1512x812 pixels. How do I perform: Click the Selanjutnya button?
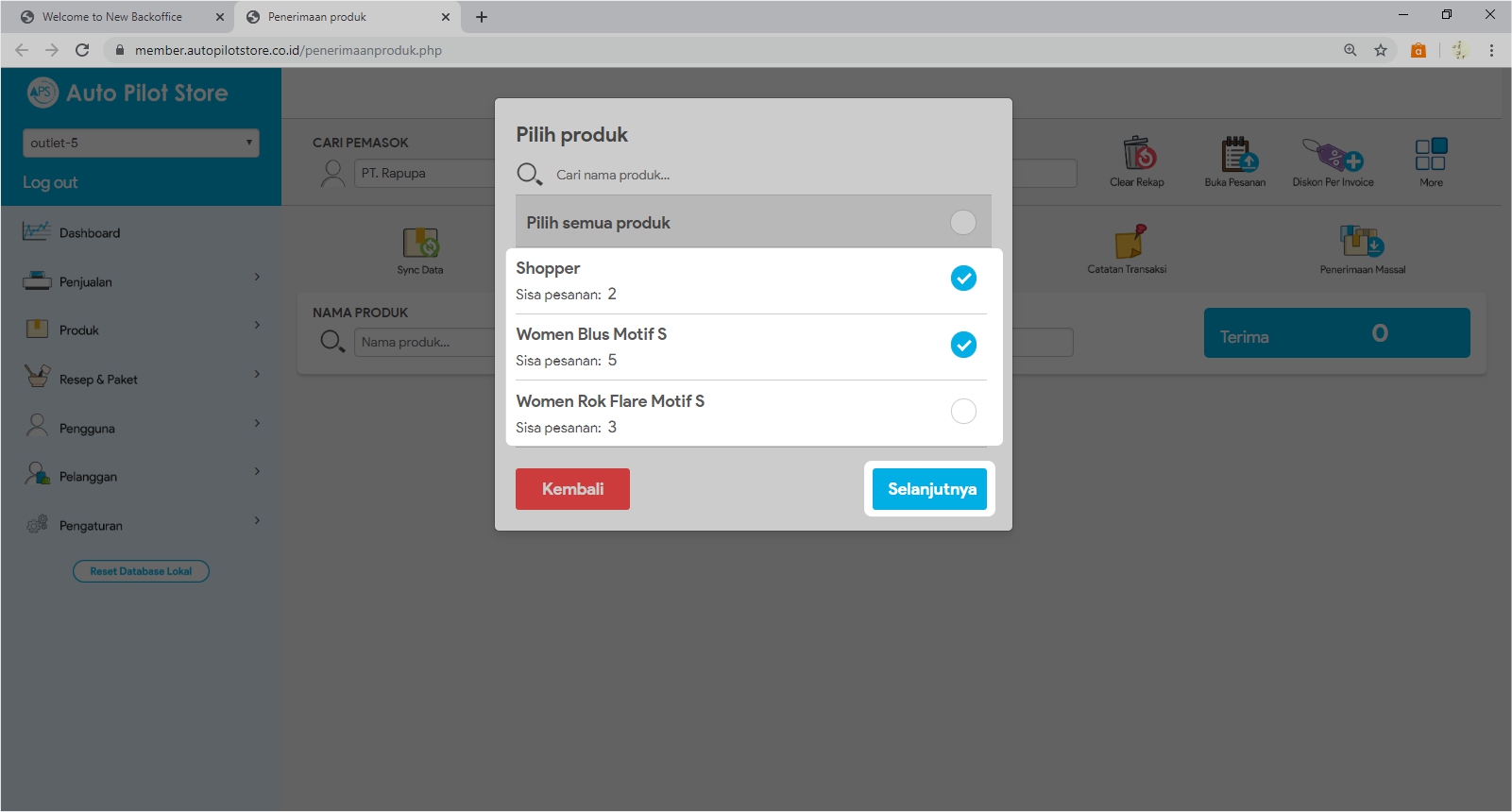pos(930,489)
